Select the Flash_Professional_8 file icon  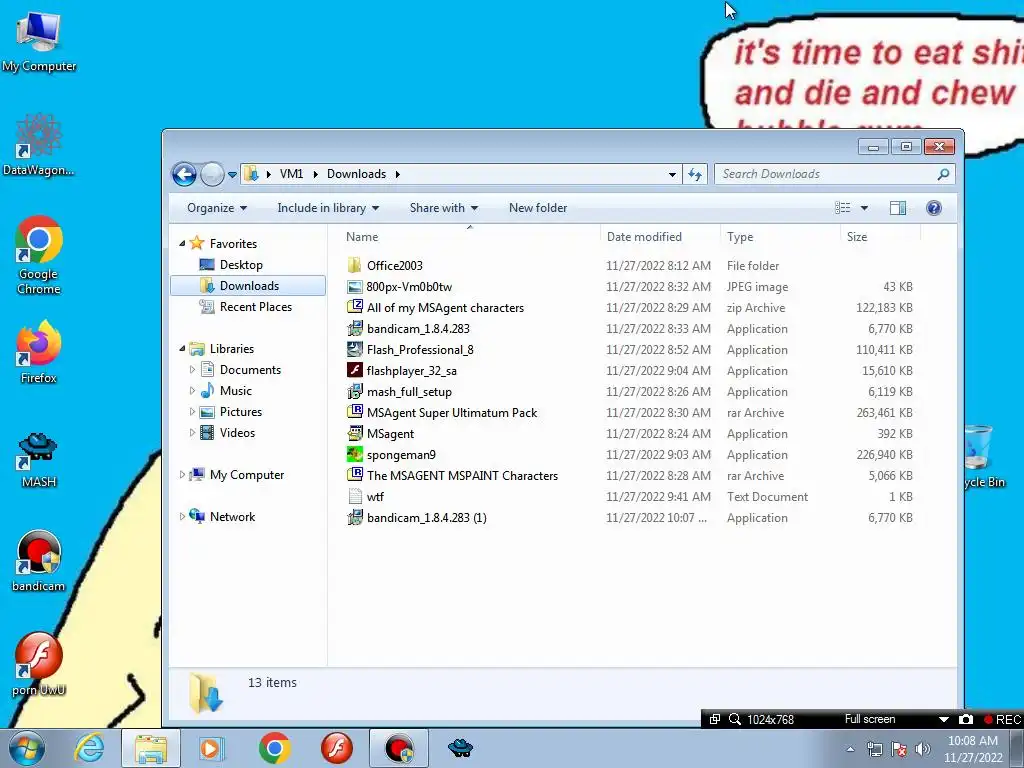(x=355, y=349)
